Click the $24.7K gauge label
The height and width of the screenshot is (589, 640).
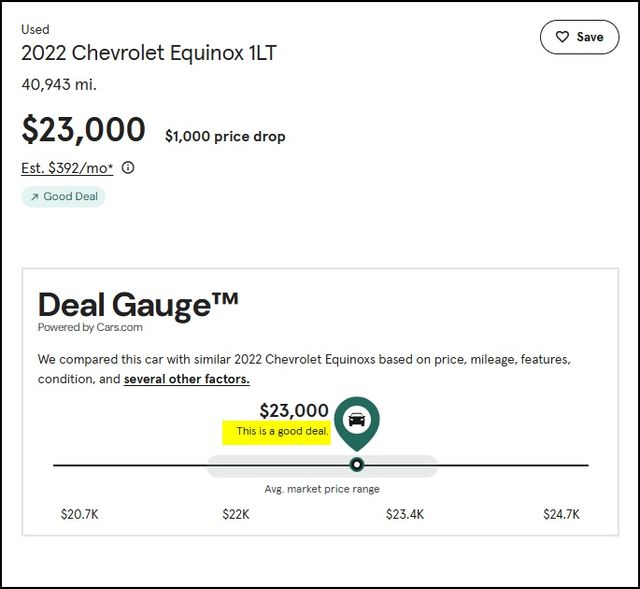tap(561, 514)
